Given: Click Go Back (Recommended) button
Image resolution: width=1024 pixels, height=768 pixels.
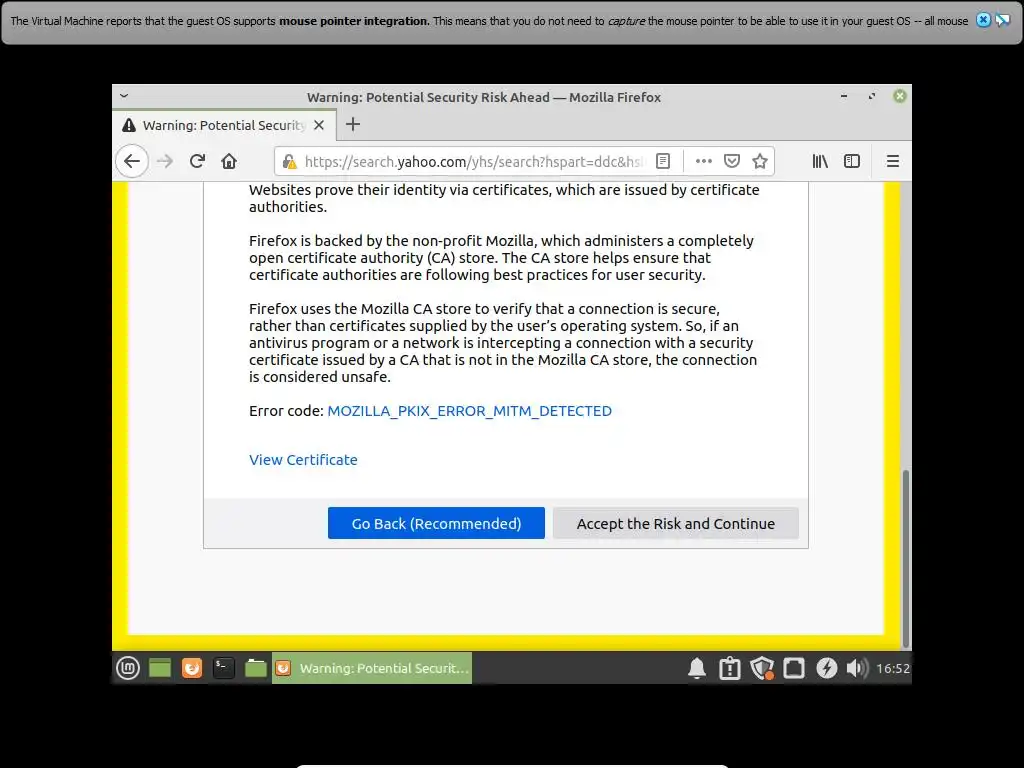Looking at the screenshot, I should pyautogui.click(x=436, y=523).
